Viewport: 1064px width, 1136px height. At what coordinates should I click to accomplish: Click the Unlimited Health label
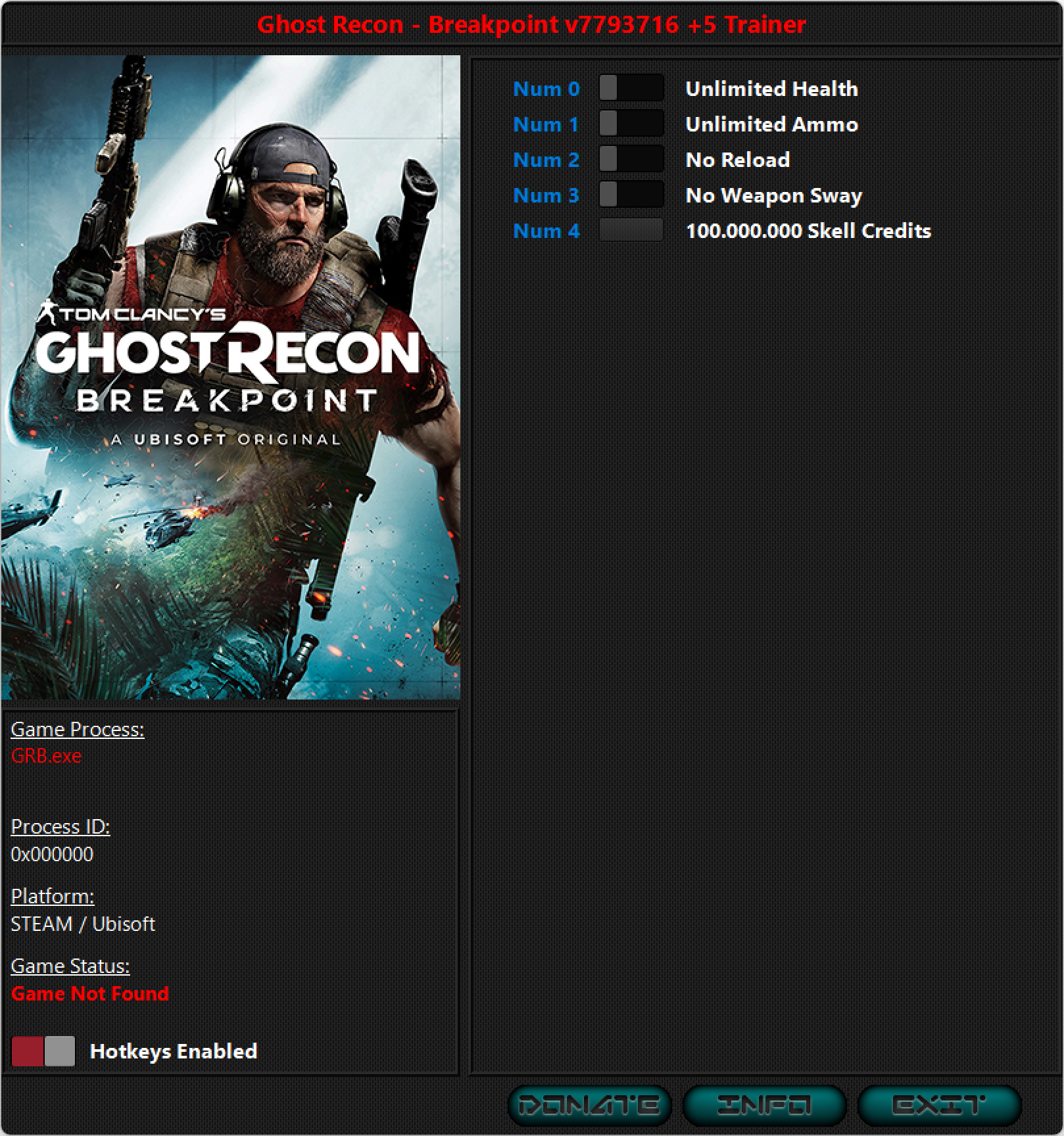[772, 89]
